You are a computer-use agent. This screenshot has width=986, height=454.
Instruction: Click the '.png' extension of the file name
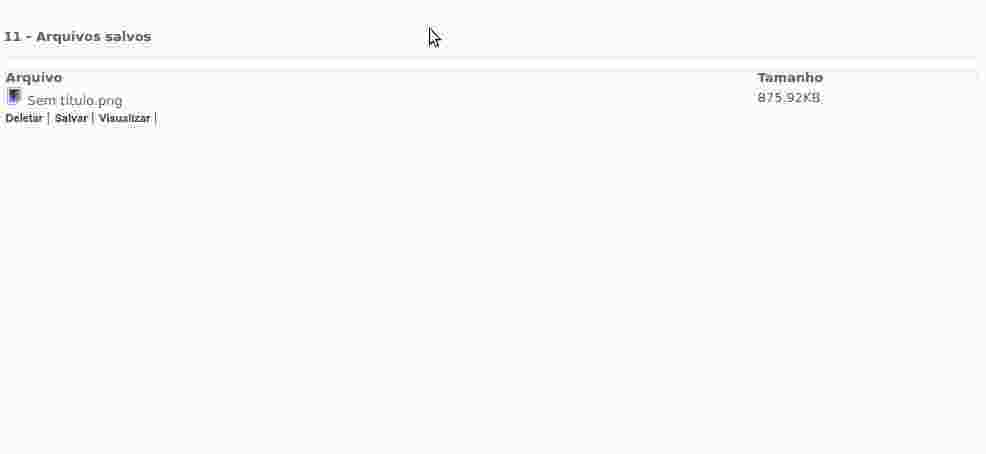tap(109, 101)
